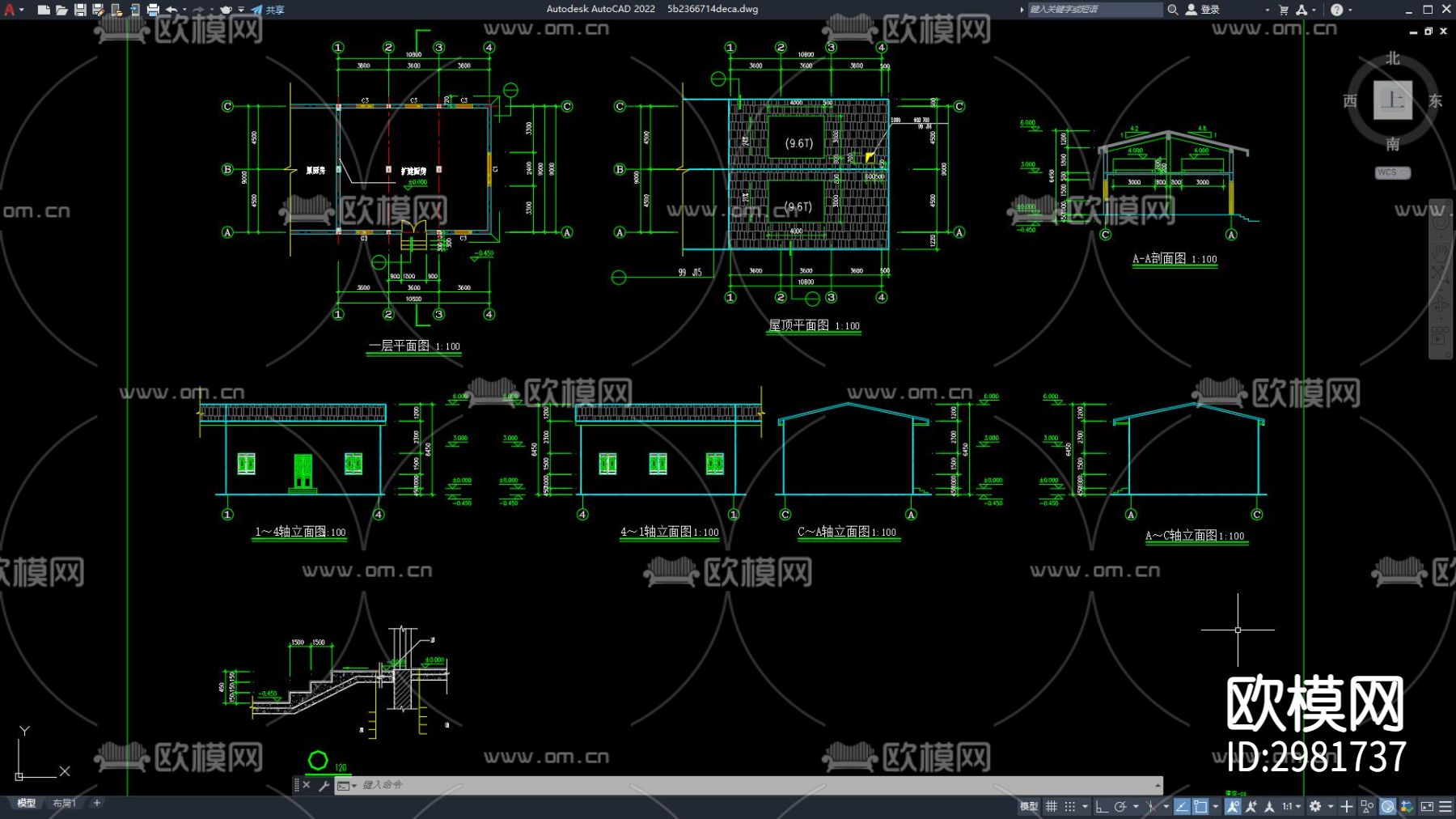The image size is (1456, 819).
Task: Open from Web and Mobile icon
Action: pyautogui.click(x=116, y=10)
